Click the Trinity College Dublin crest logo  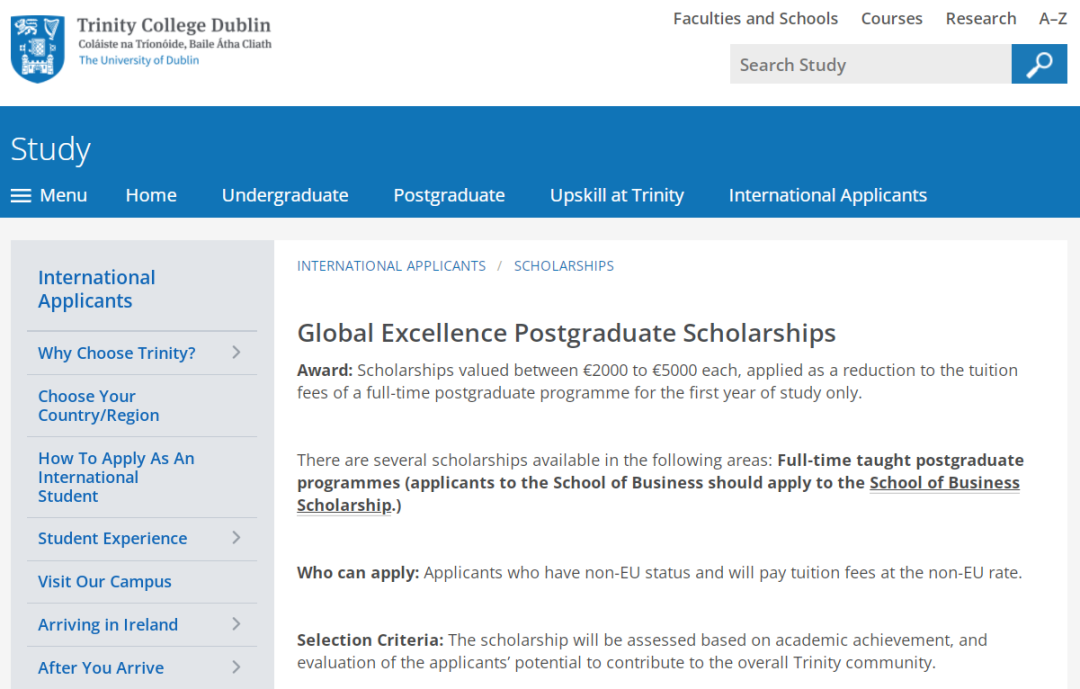coord(38,48)
